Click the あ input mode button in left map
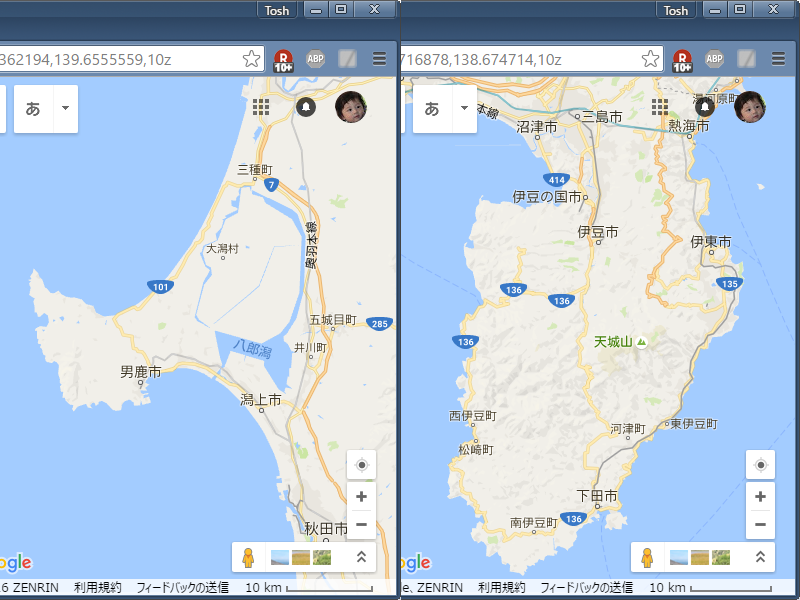 pos(33,109)
